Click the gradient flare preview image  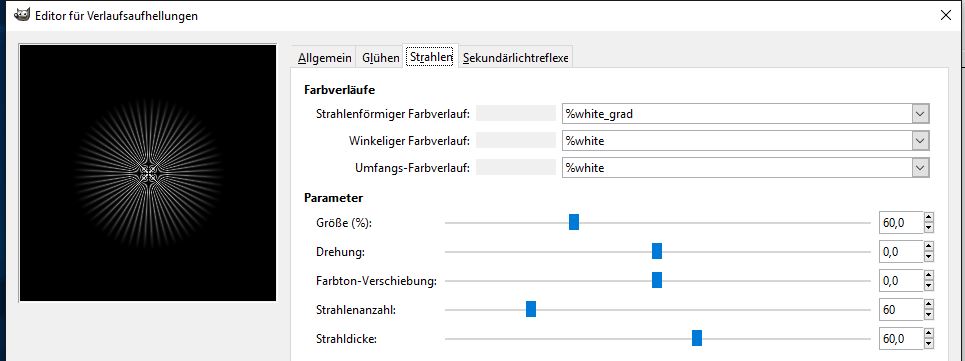coord(148,173)
